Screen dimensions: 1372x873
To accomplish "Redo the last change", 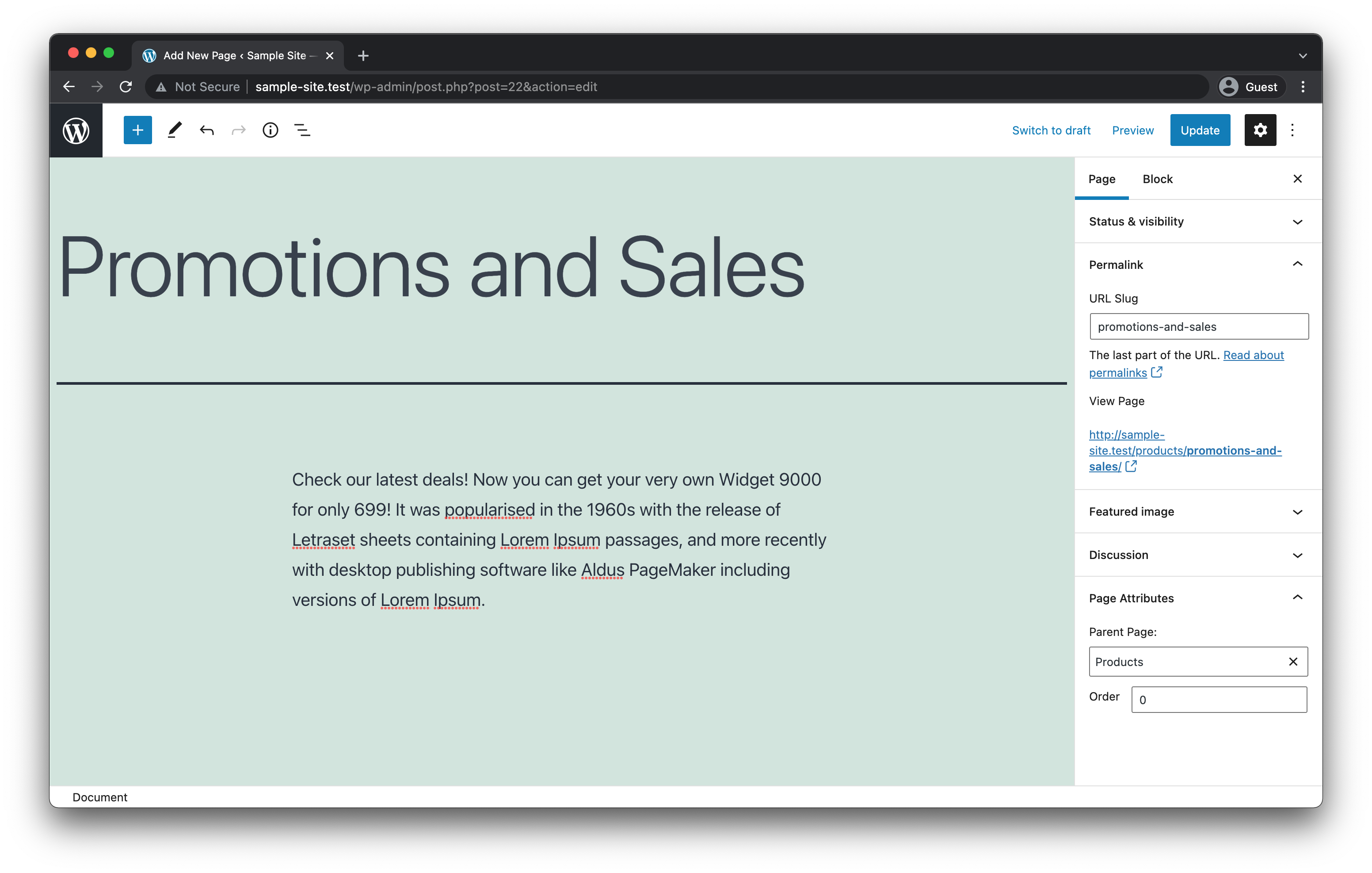I will point(238,130).
